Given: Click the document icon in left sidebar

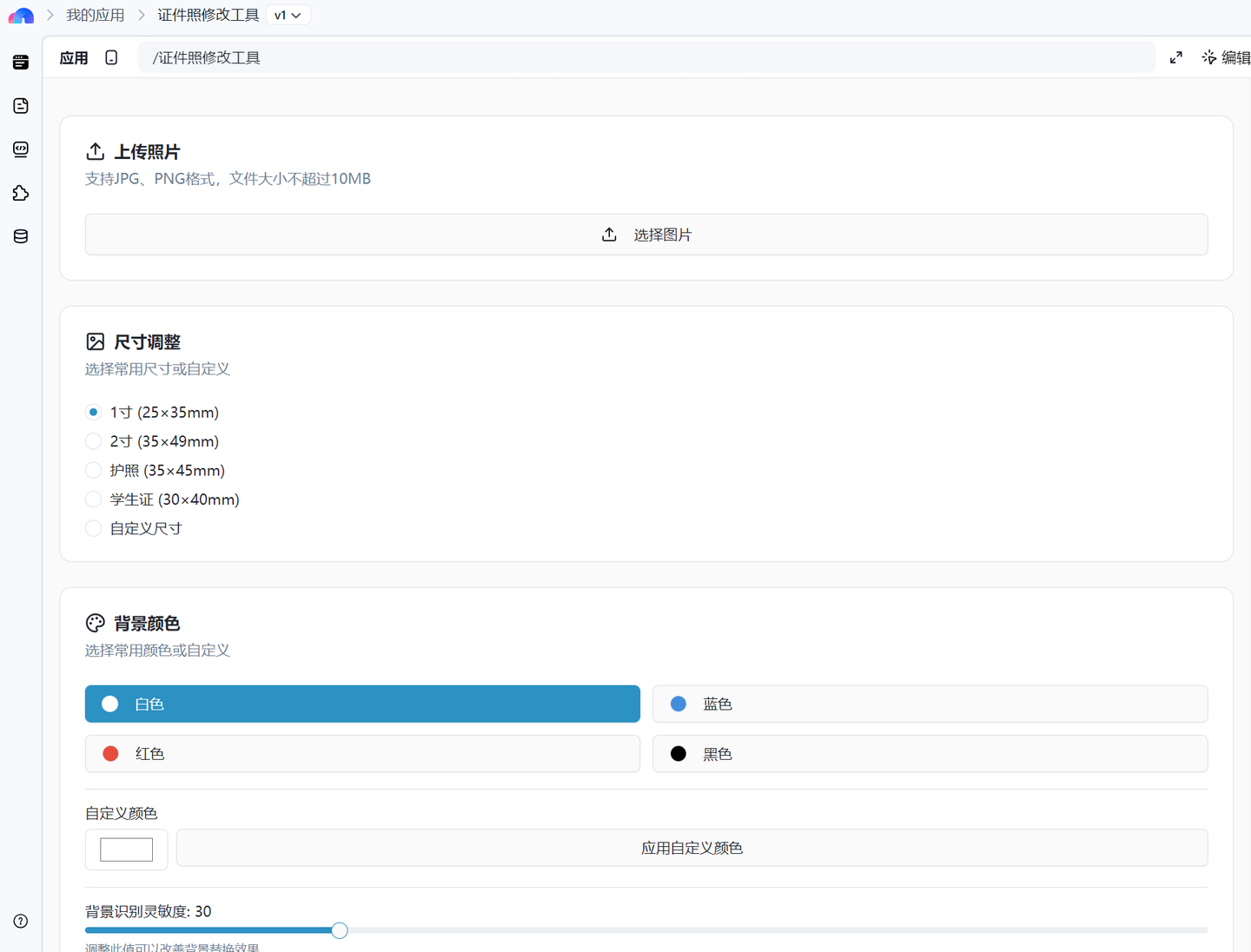Looking at the screenshot, I should (x=21, y=106).
